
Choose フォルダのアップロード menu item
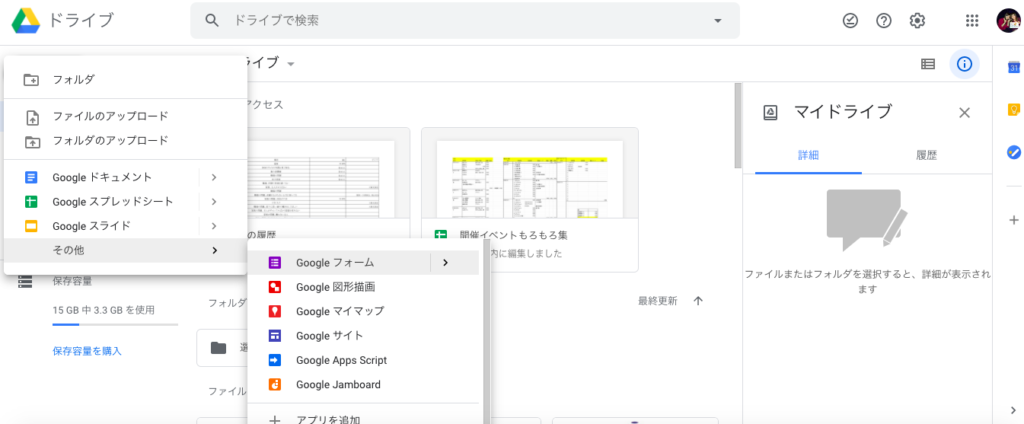[x=125, y=140]
